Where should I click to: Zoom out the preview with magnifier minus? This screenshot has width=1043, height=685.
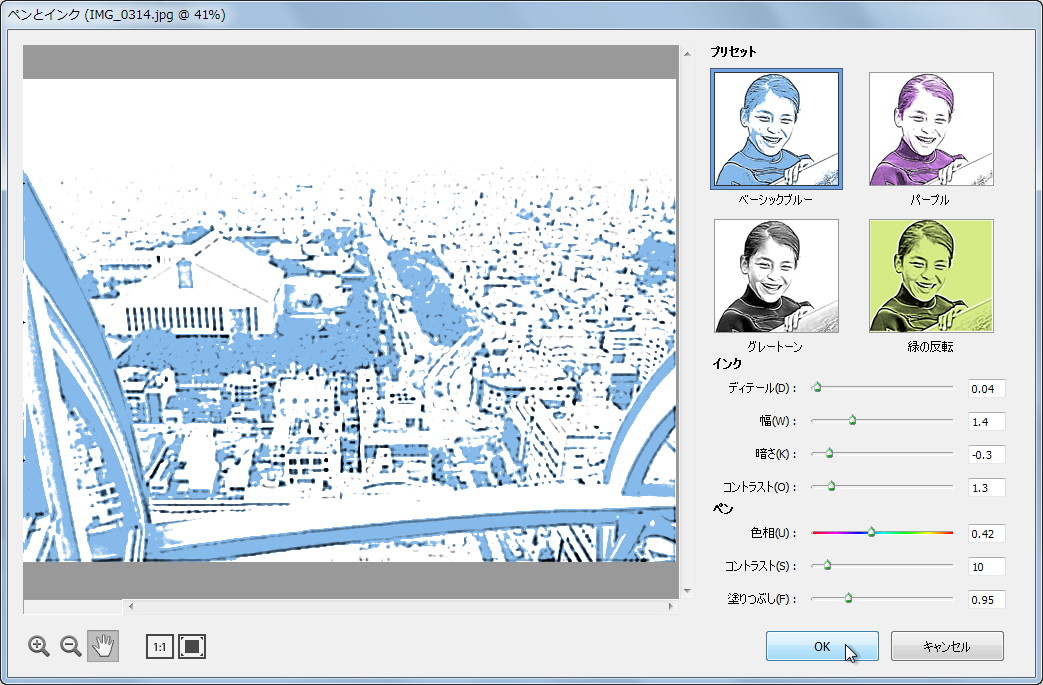coord(71,646)
